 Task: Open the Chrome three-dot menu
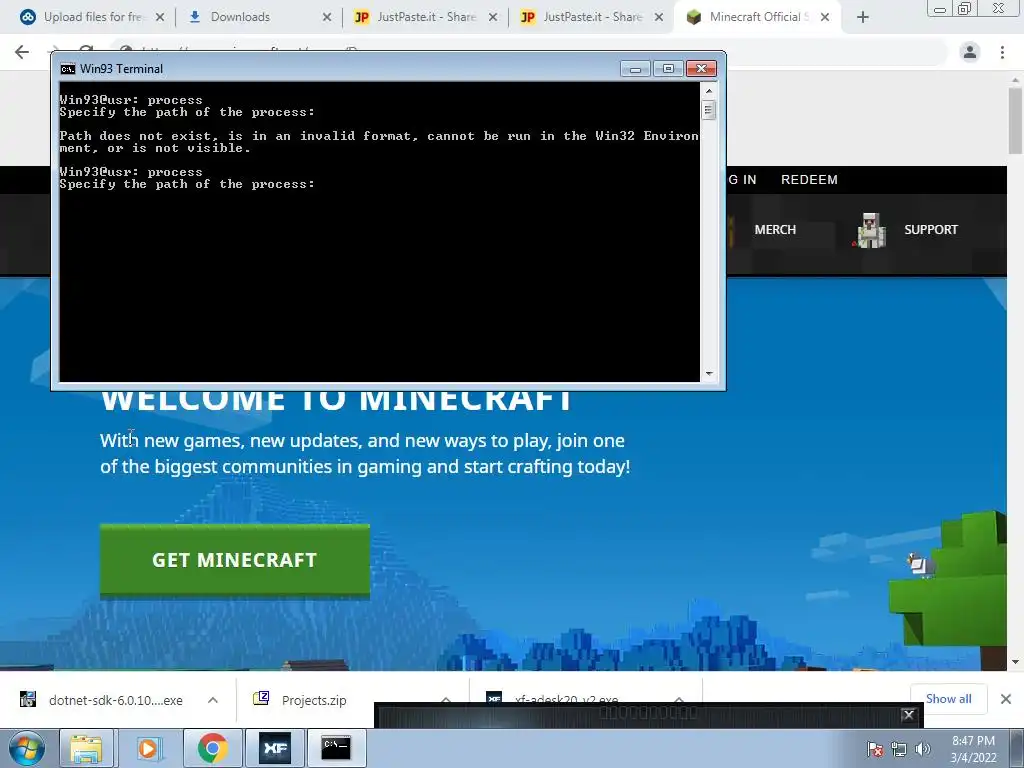[1002, 52]
